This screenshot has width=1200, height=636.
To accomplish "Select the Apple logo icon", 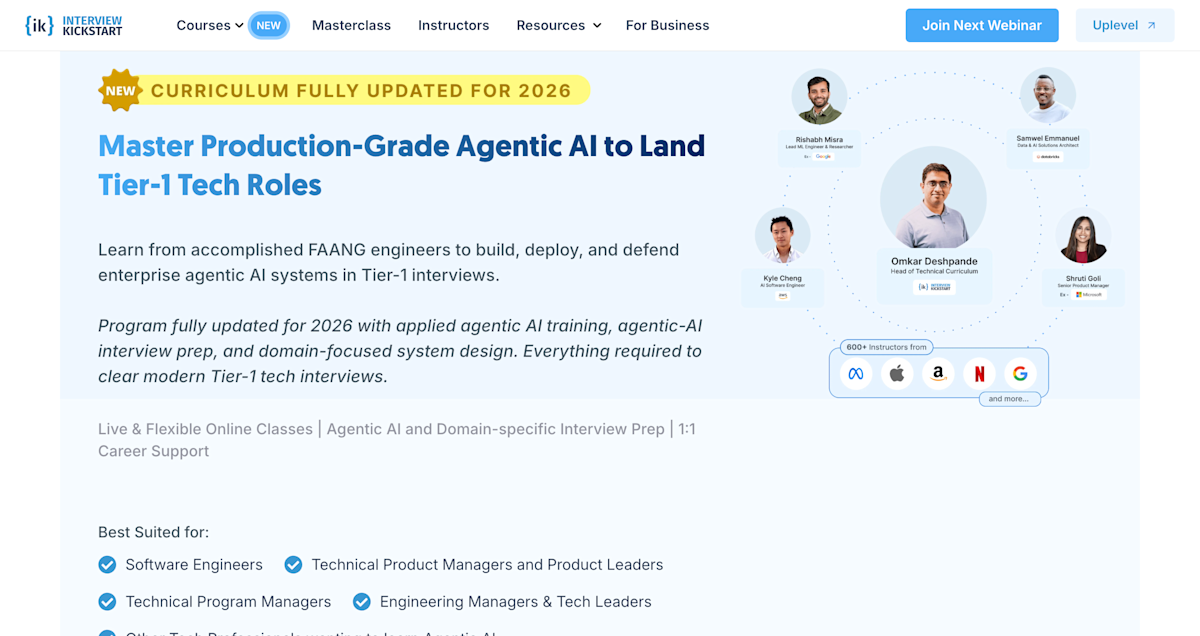I will click(x=897, y=373).
